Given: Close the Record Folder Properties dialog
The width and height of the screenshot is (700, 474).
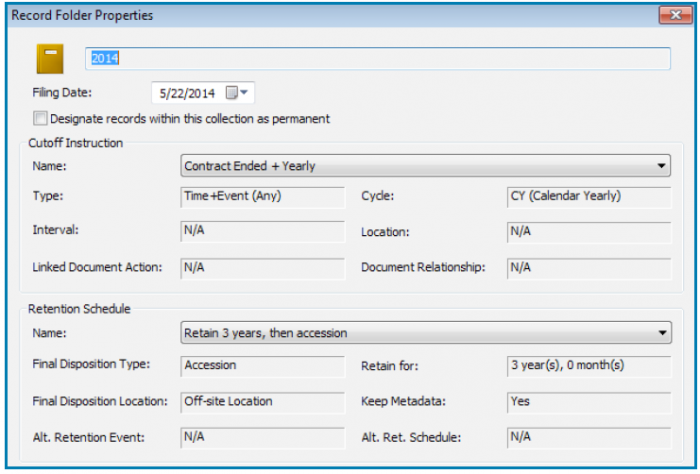Looking at the screenshot, I should pyautogui.click(x=669, y=16).
